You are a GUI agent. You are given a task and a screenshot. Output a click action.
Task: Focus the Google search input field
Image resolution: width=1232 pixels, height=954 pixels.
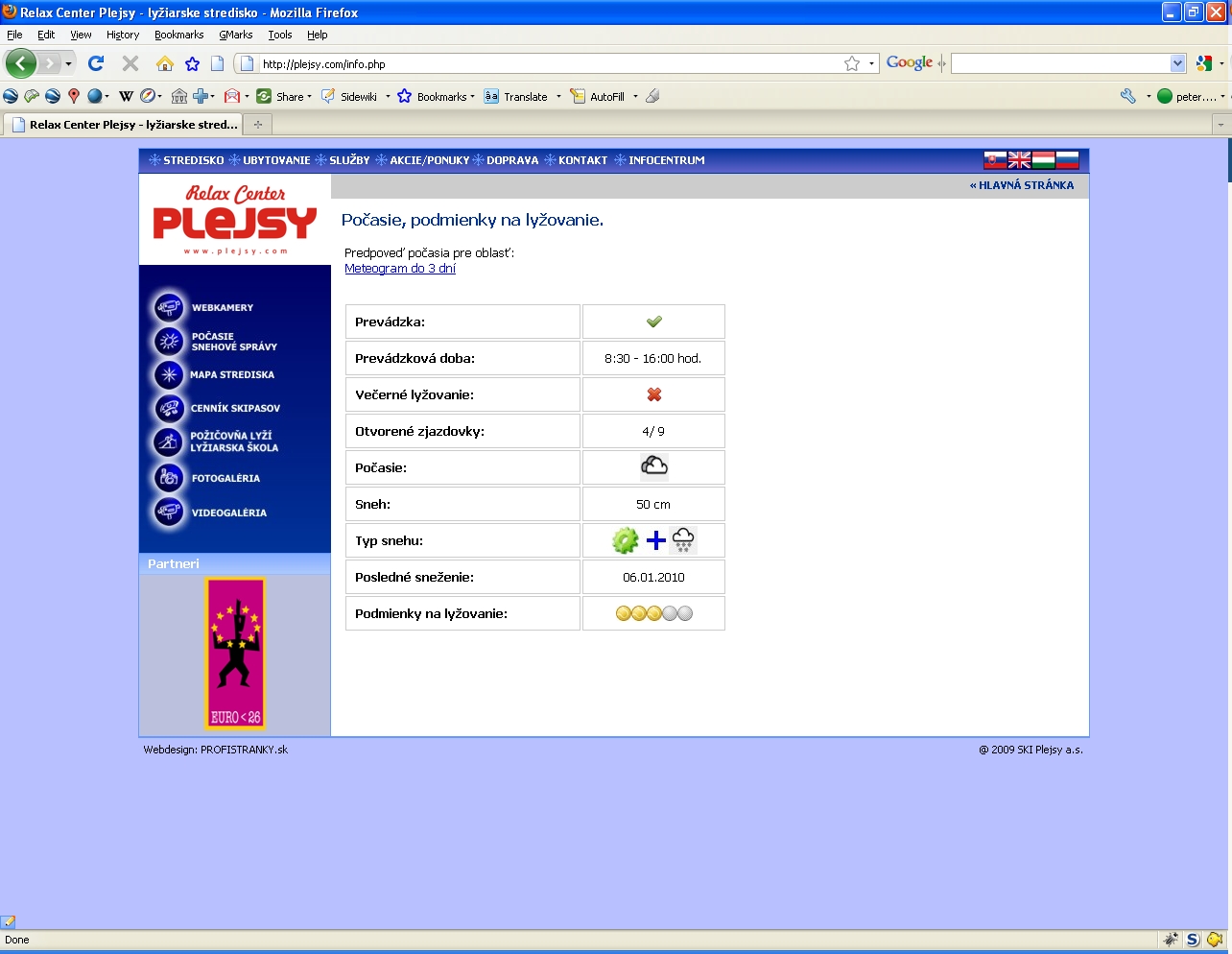[1061, 63]
